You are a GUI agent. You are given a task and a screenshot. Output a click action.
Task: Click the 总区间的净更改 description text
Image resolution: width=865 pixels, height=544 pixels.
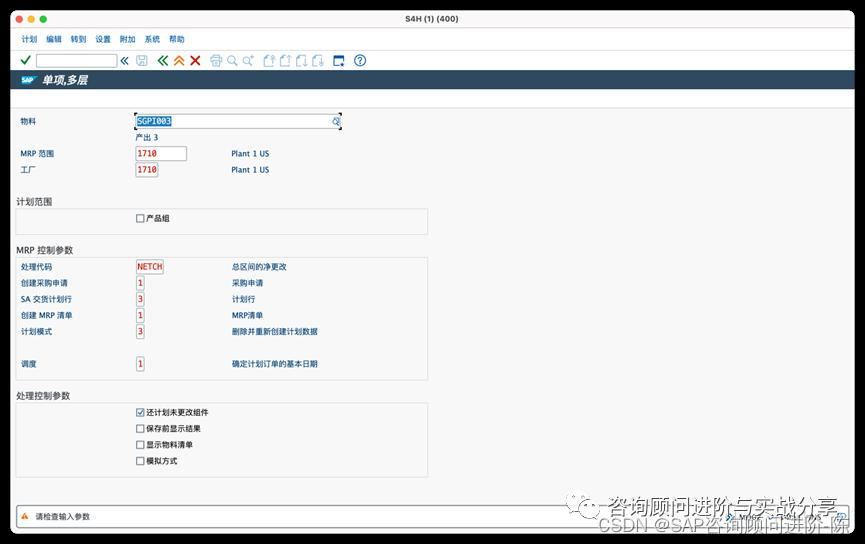point(259,266)
